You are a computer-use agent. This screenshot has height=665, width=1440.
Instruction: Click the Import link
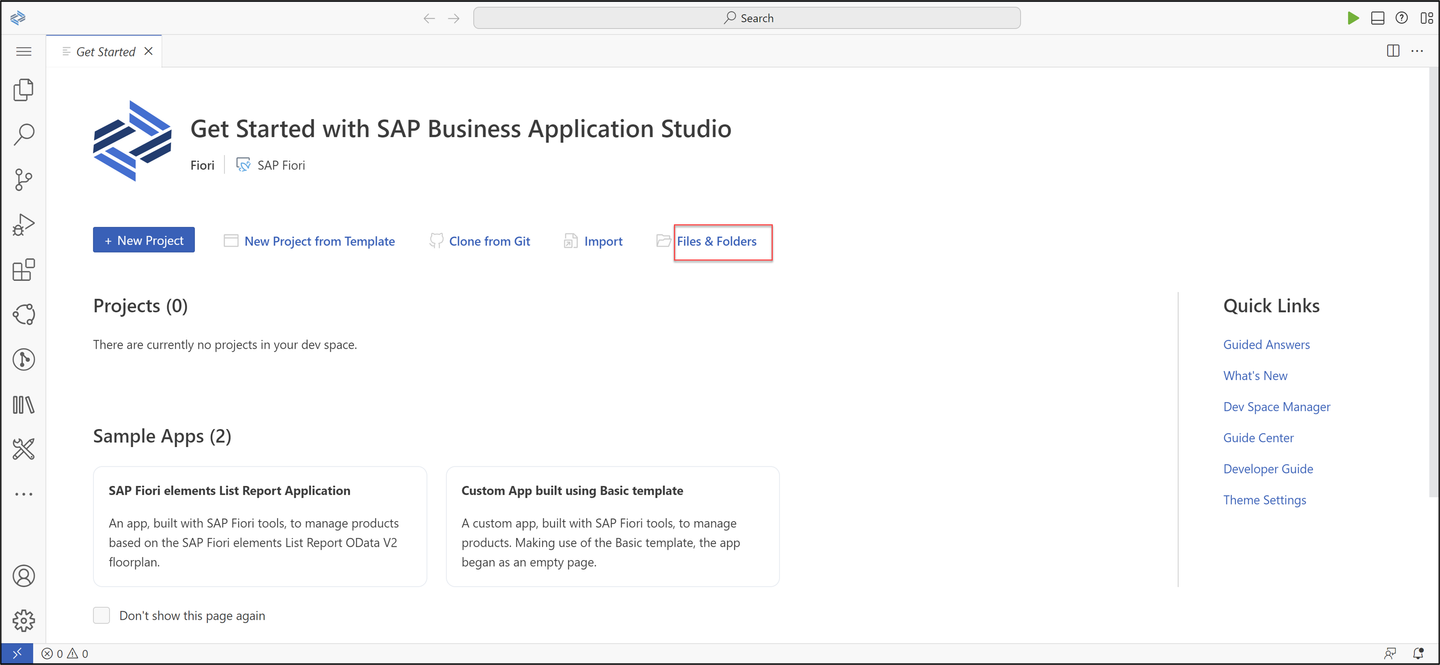(593, 241)
